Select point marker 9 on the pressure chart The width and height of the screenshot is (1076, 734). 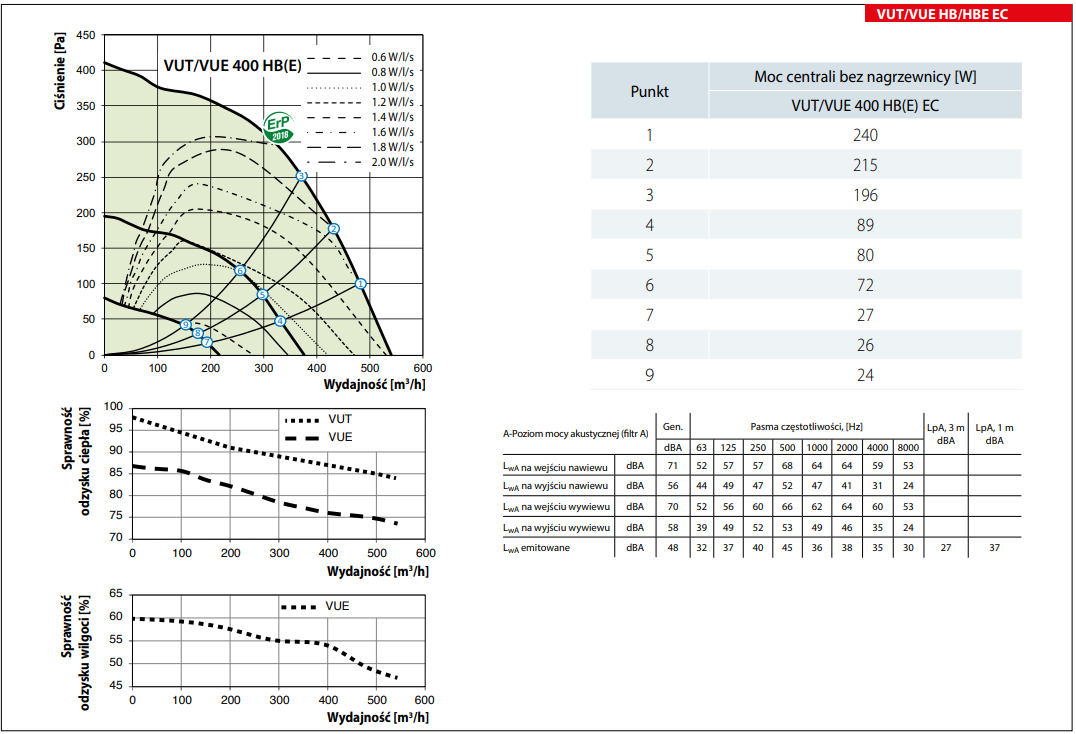tap(185, 324)
